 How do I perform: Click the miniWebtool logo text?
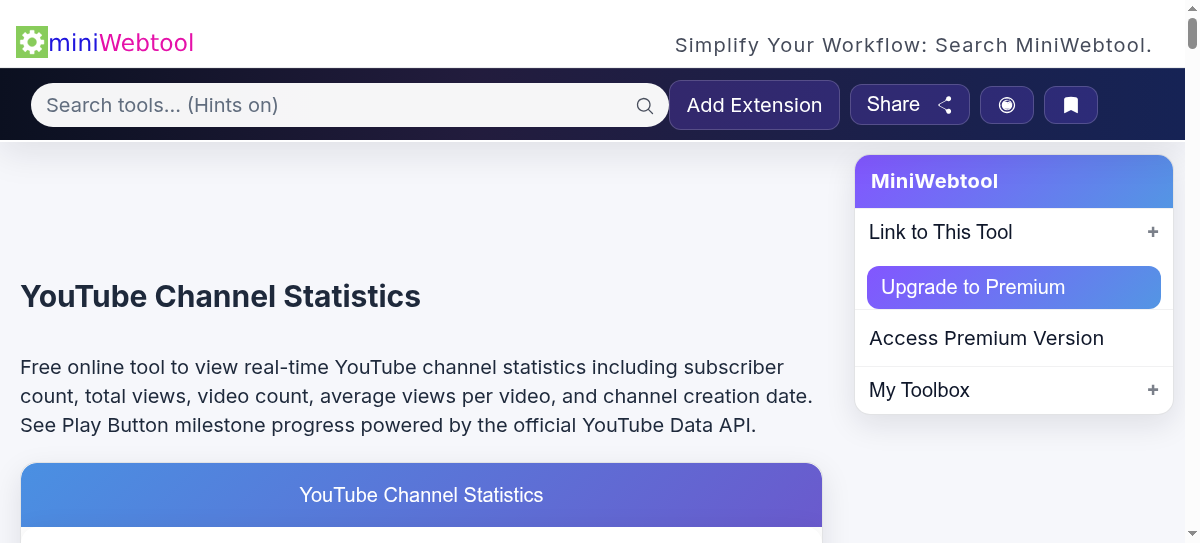pos(121,43)
